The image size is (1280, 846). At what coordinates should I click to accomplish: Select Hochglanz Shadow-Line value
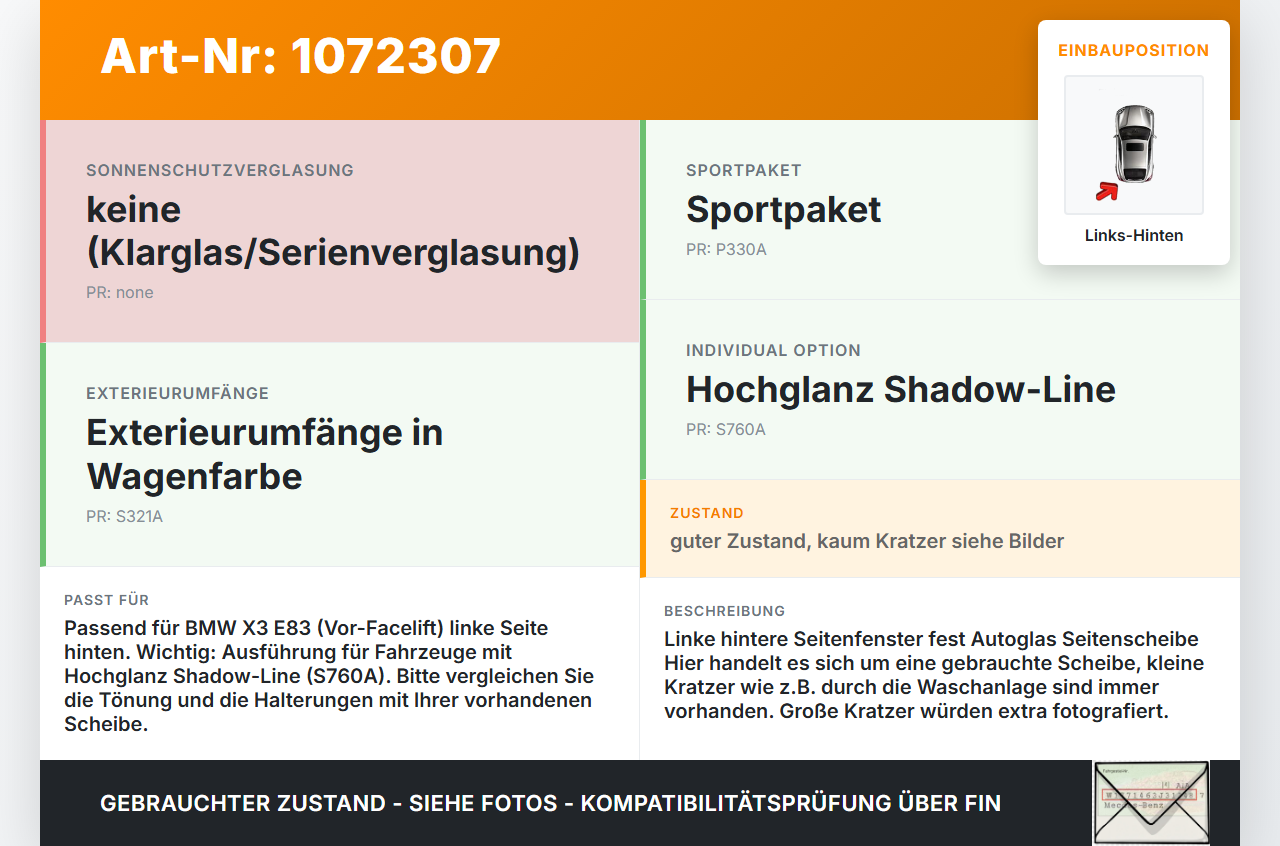click(x=901, y=390)
